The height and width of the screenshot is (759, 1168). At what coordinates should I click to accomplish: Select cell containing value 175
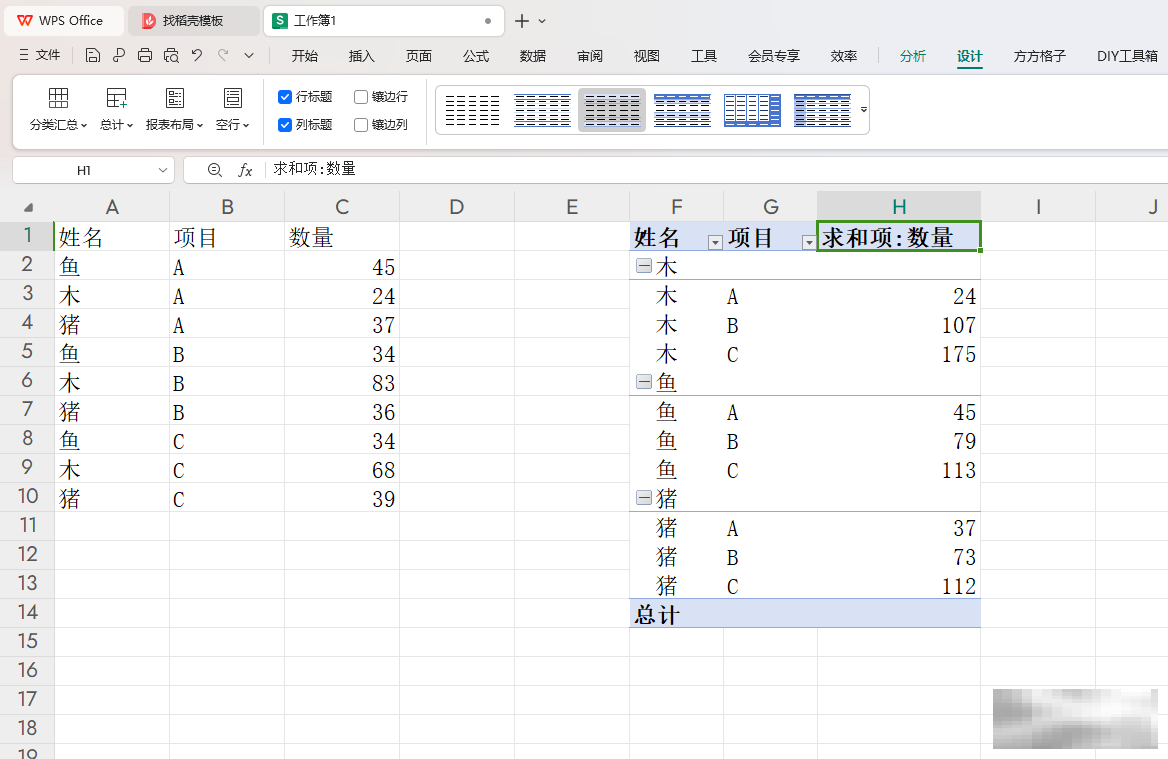click(898, 353)
